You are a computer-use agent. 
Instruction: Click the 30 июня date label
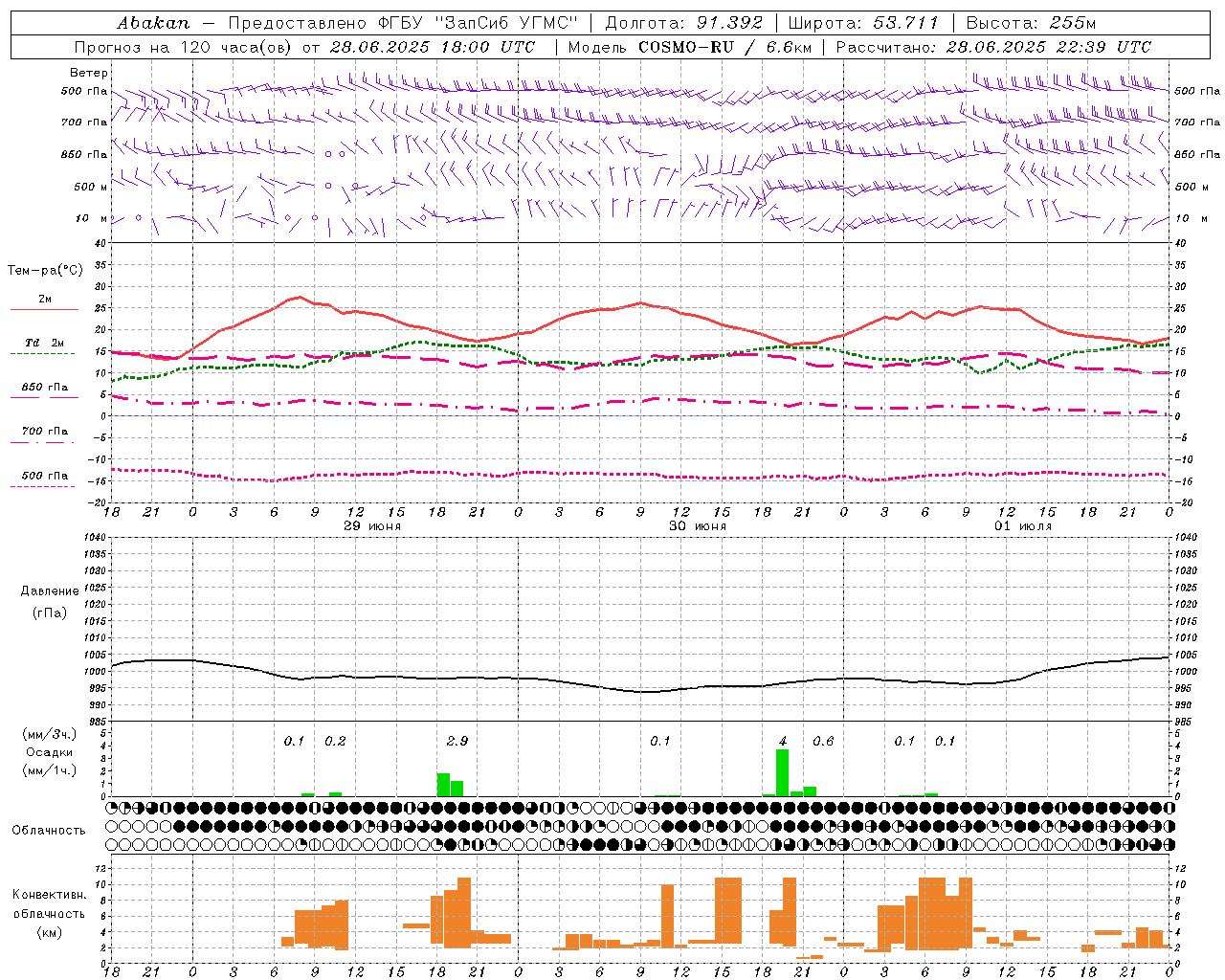tap(698, 526)
